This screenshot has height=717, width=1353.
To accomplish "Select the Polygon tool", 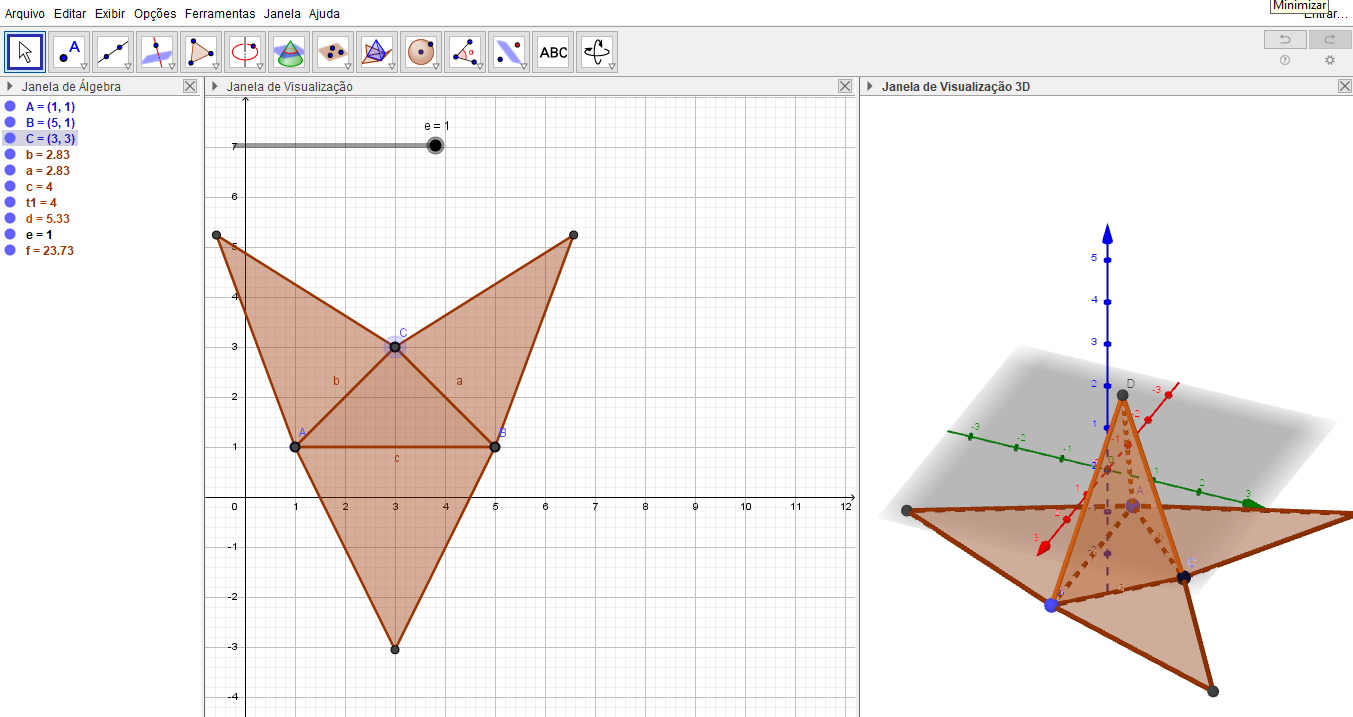I will pos(201,51).
